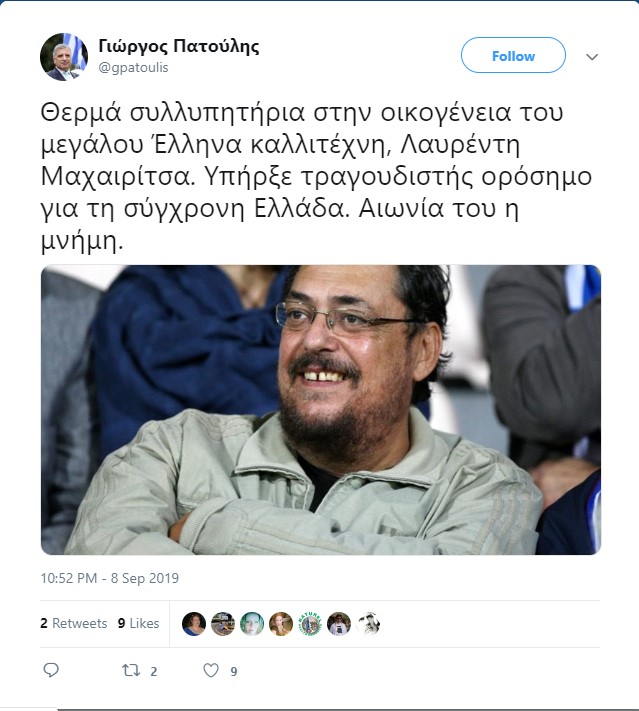Open the attached photo of smiling man
This screenshot has width=639, height=711.
(321, 410)
